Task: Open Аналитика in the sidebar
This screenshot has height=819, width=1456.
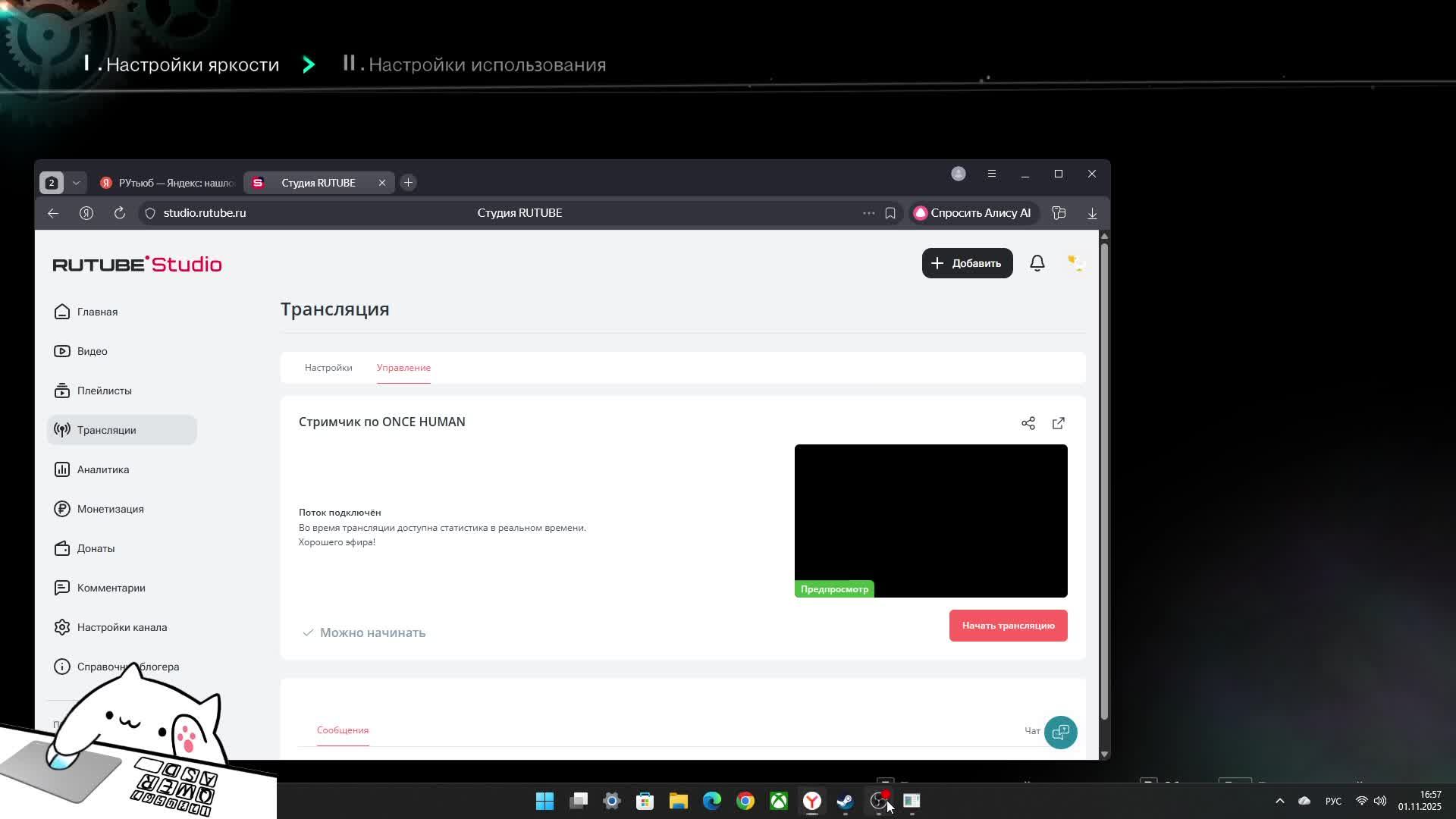Action: click(103, 469)
